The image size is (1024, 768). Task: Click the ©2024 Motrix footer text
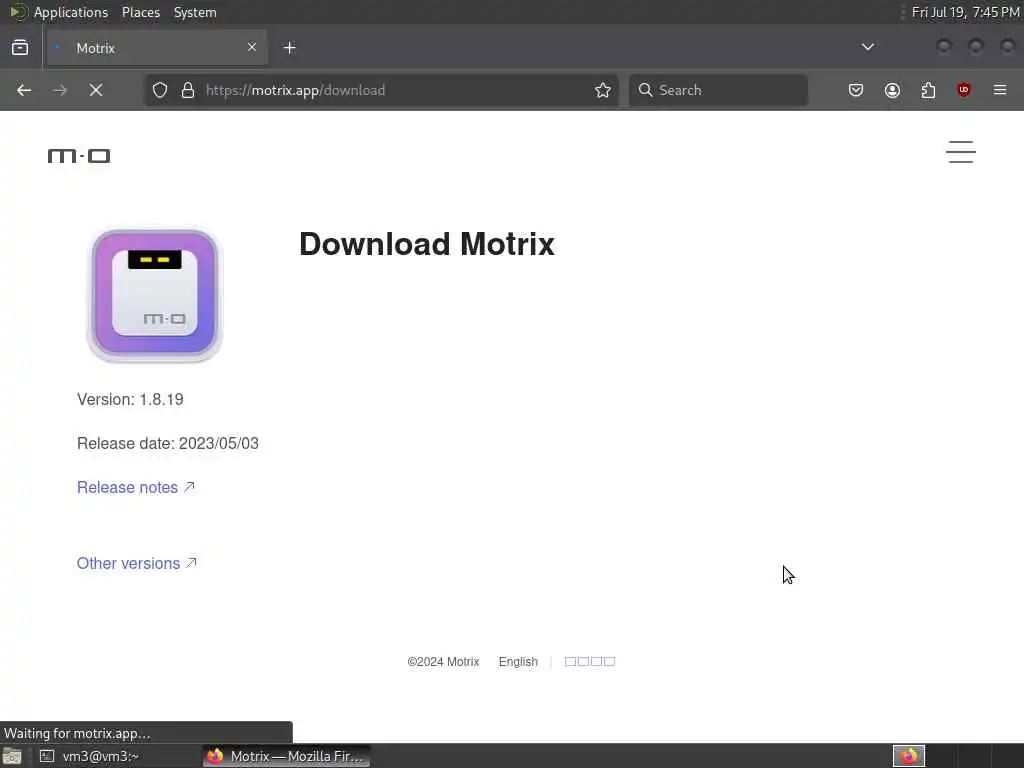[443, 662]
